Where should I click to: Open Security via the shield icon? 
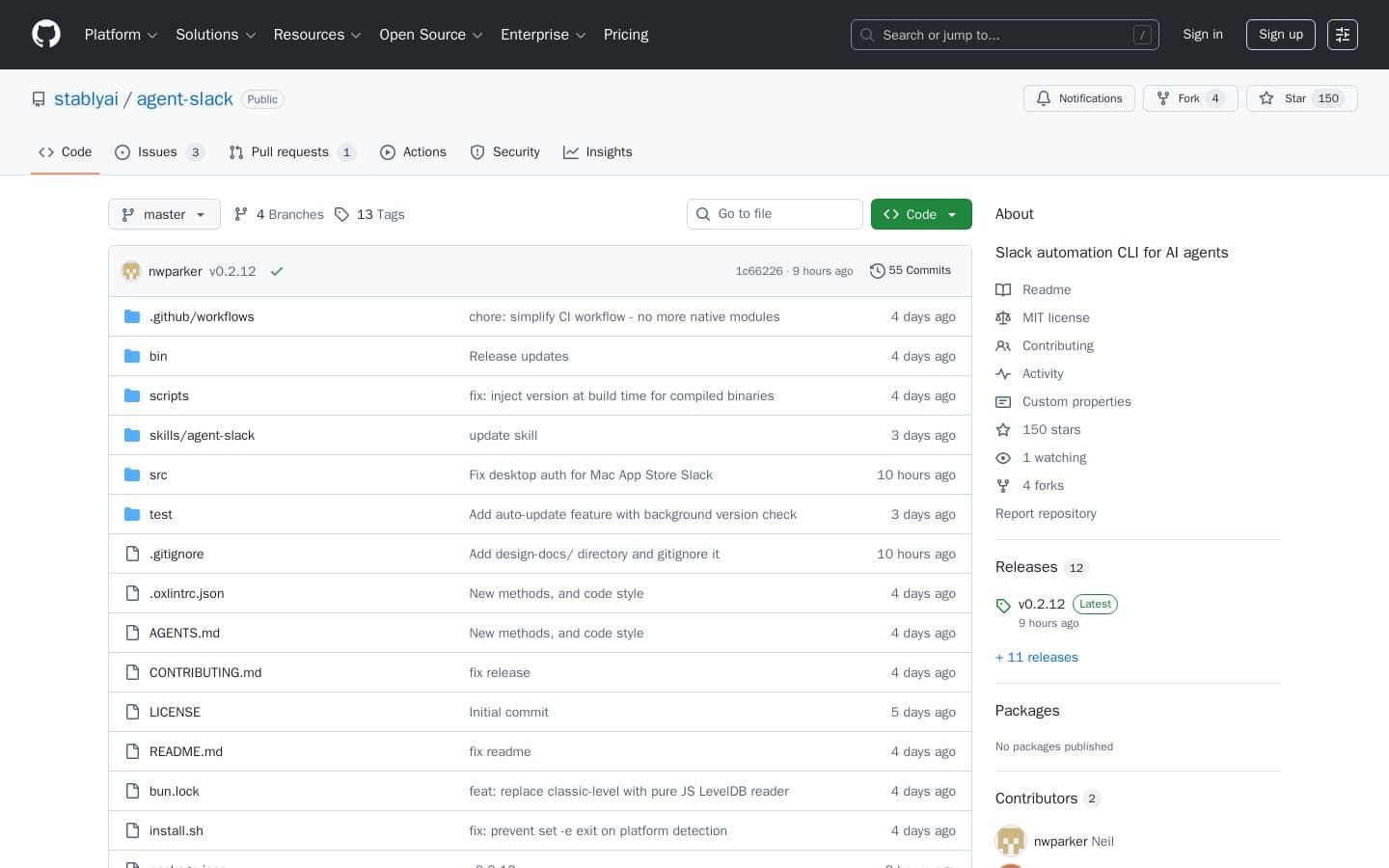(x=477, y=152)
